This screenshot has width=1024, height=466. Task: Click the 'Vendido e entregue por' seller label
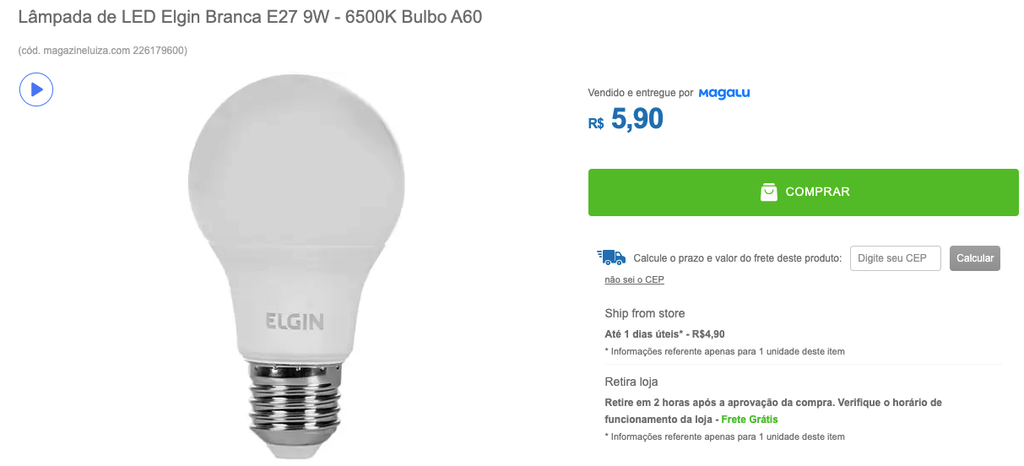tap(640, 93)
